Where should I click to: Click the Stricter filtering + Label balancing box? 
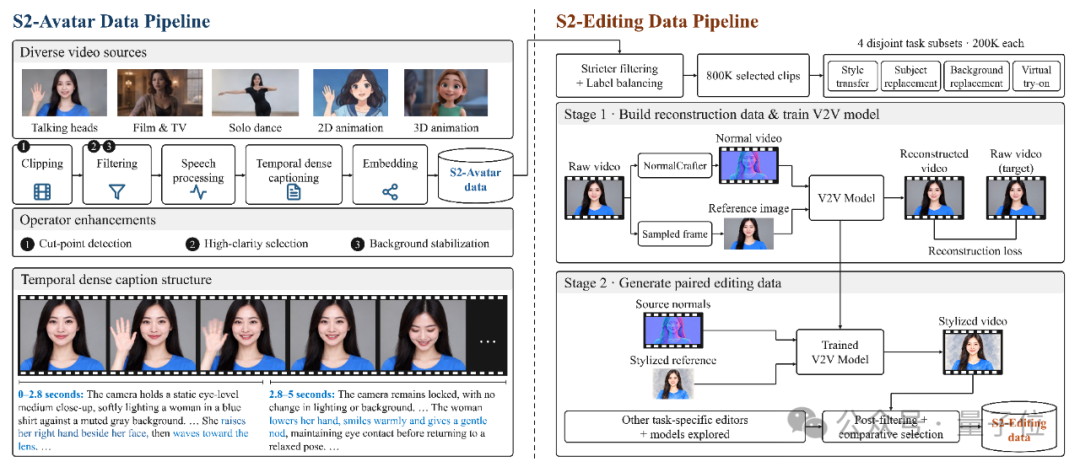tap(621, 76)
